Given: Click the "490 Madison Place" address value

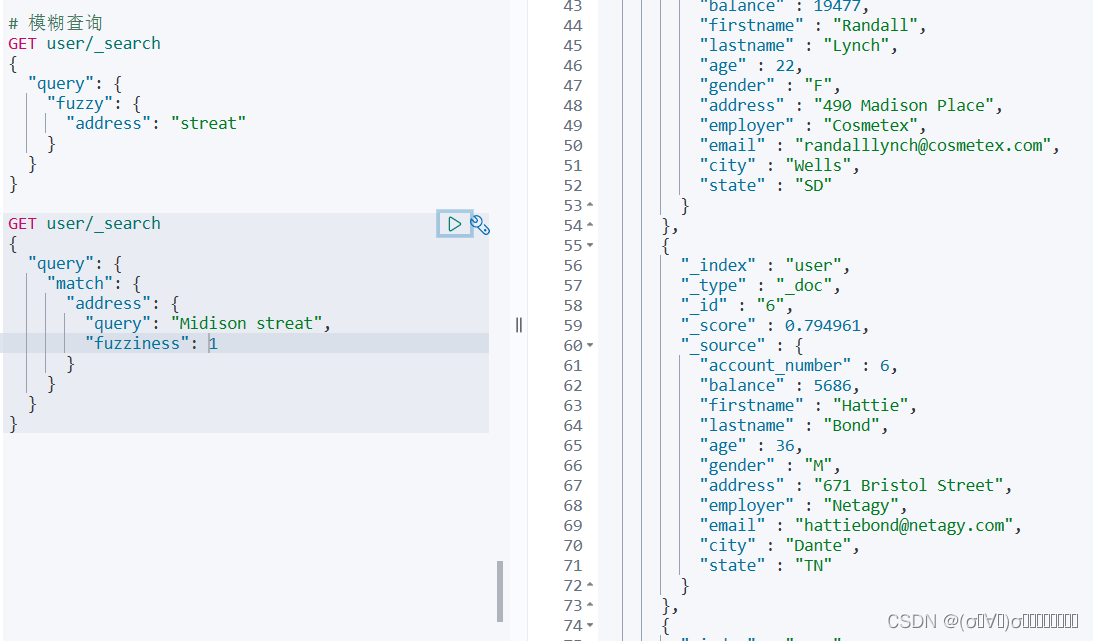Looking at the screenshot, I should 903,105.
